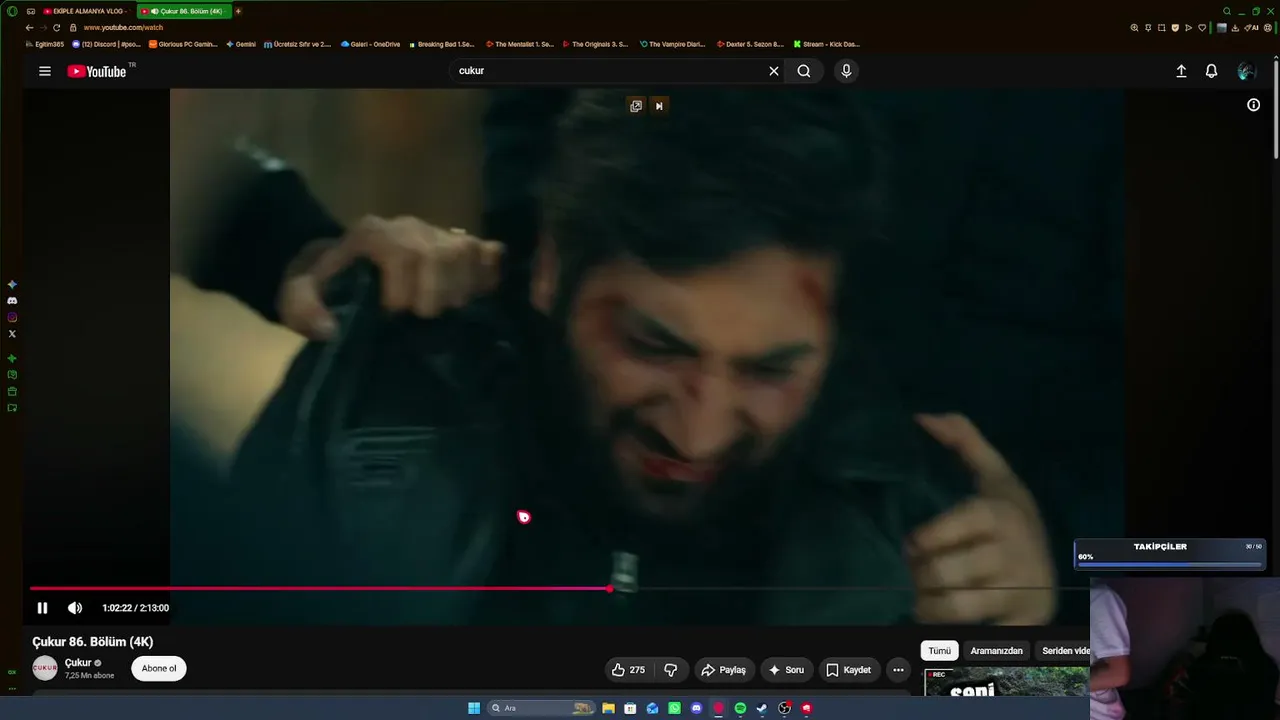Open Spotify from the taskbar
This screenshot has height=720, width=1280.
click(x=740, y=708)
